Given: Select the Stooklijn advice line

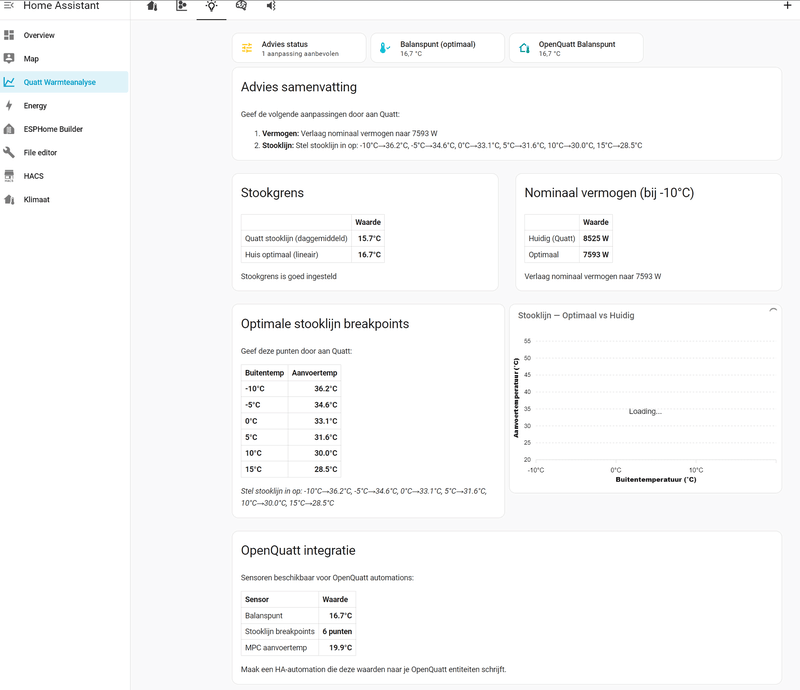Looking at the screenshot, I should (x=452, y=145).
